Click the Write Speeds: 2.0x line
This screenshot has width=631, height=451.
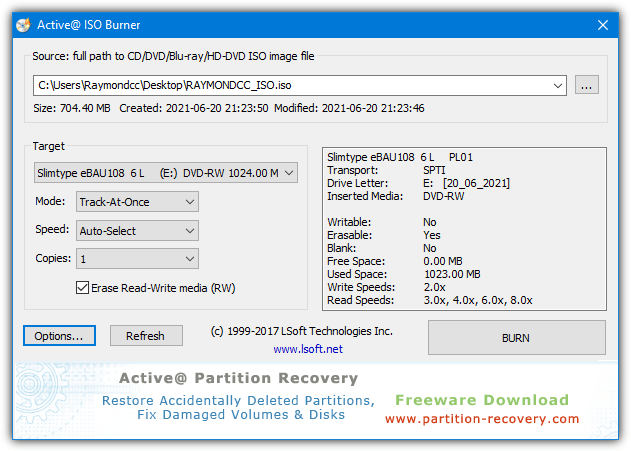click(386, 287)
